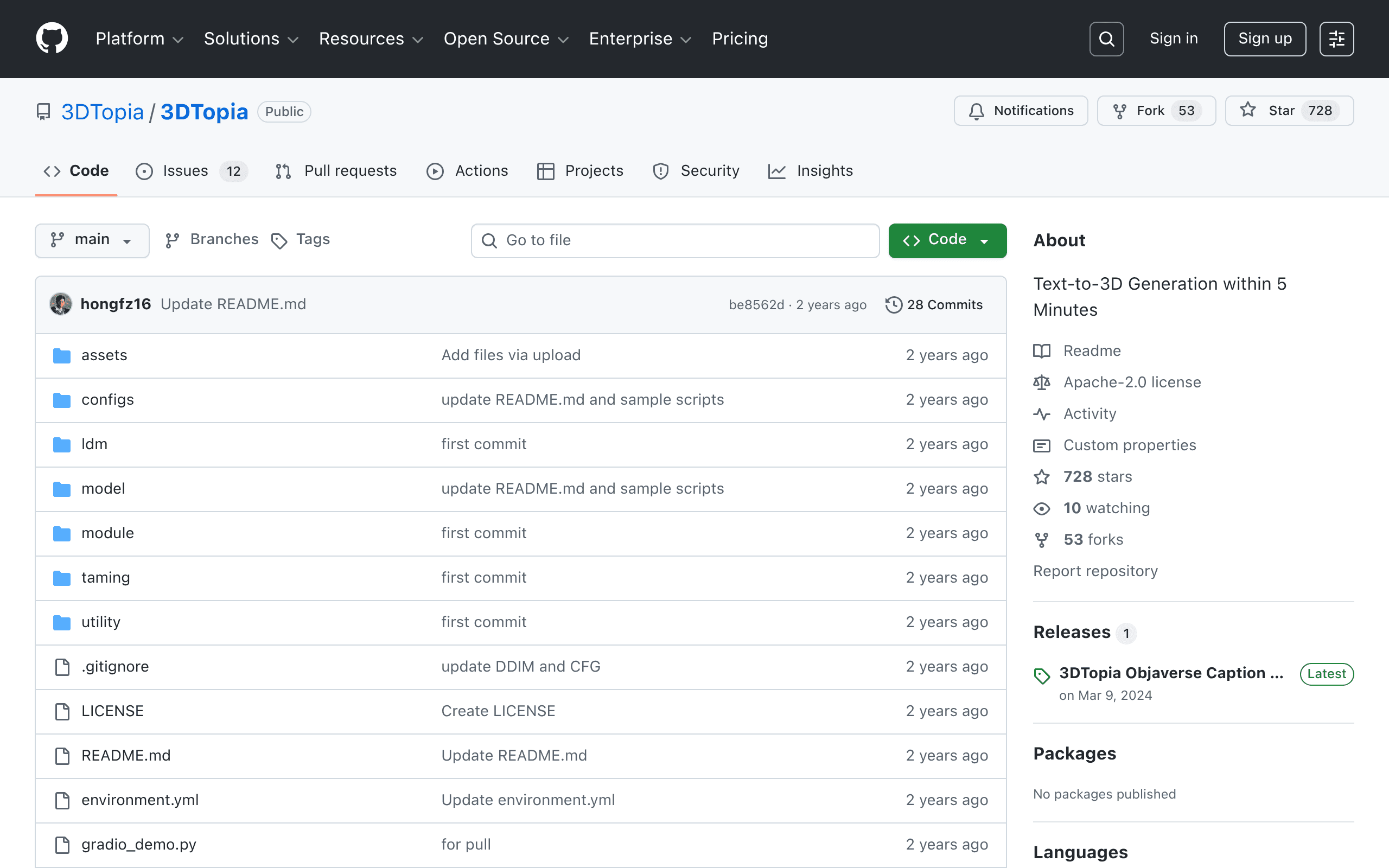Image resolution: width=1389 pixels, height=868 pixels.
Task: Open the green Code dropdown button
Action: click(947, 240)
